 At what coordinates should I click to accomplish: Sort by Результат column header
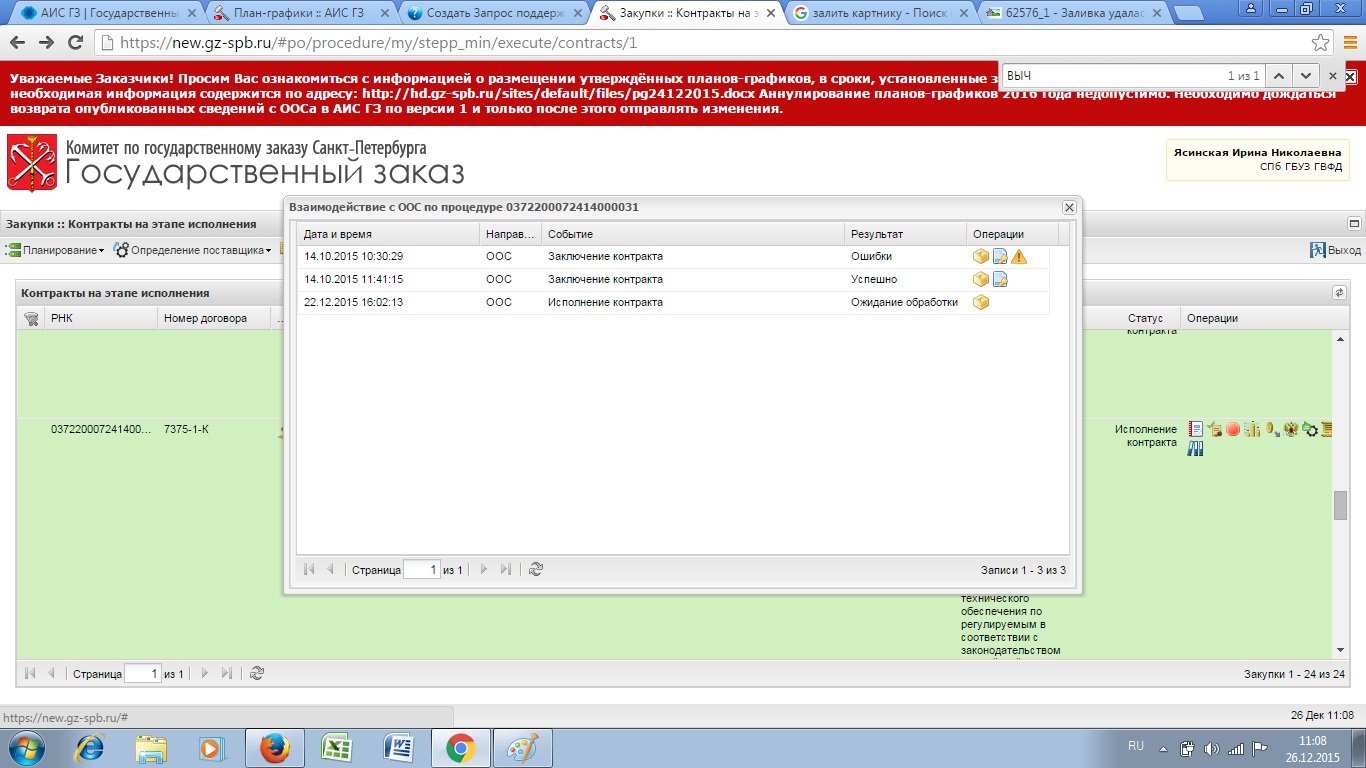[x=905, y=234]
